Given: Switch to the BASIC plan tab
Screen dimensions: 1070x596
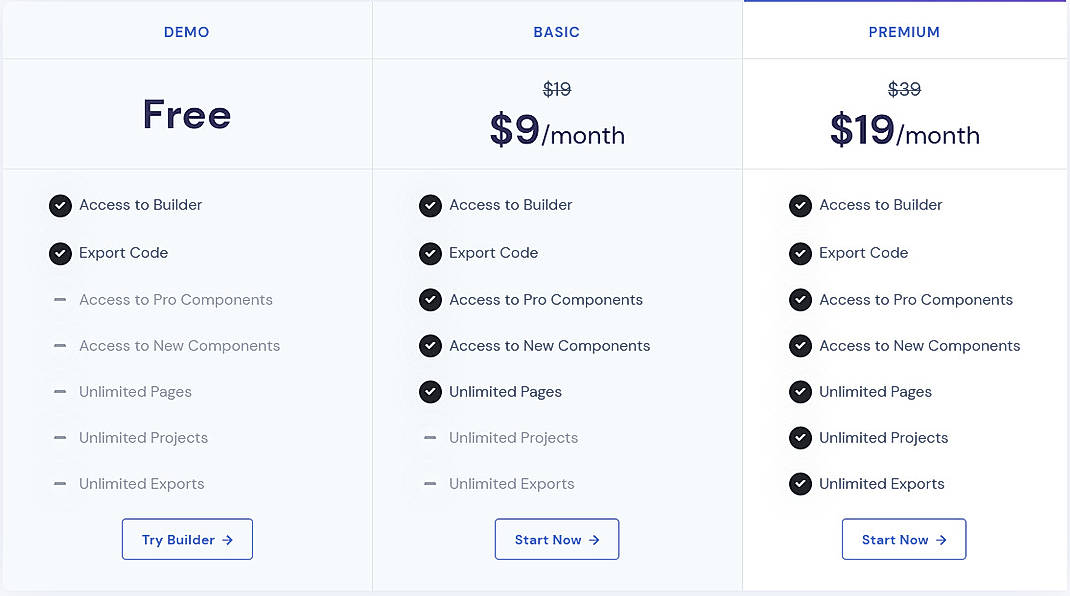Looking at the screenshot, I should tap(556, 31).
